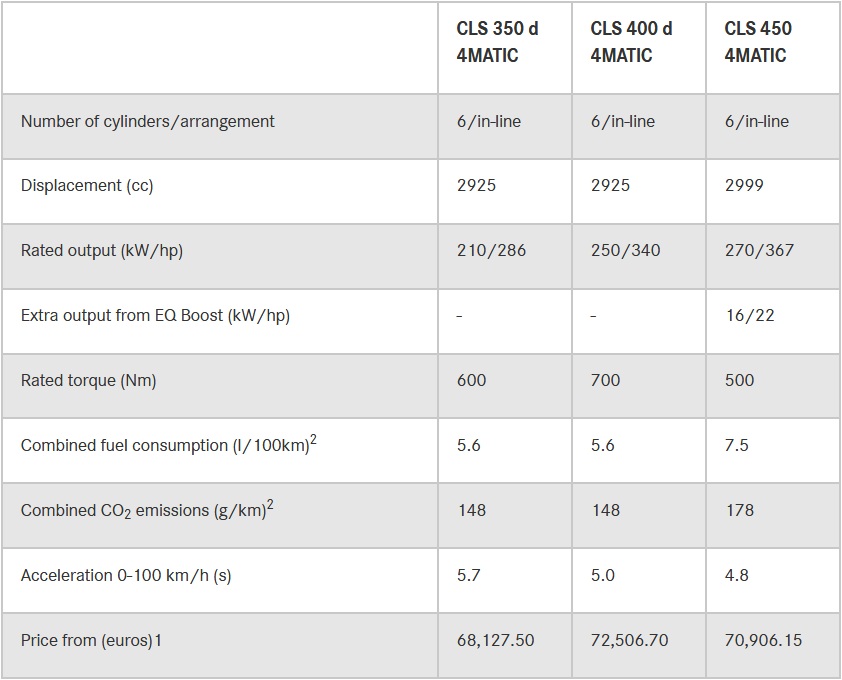
Task: Click the 2999 displacement value
Action: pos(744,186)
